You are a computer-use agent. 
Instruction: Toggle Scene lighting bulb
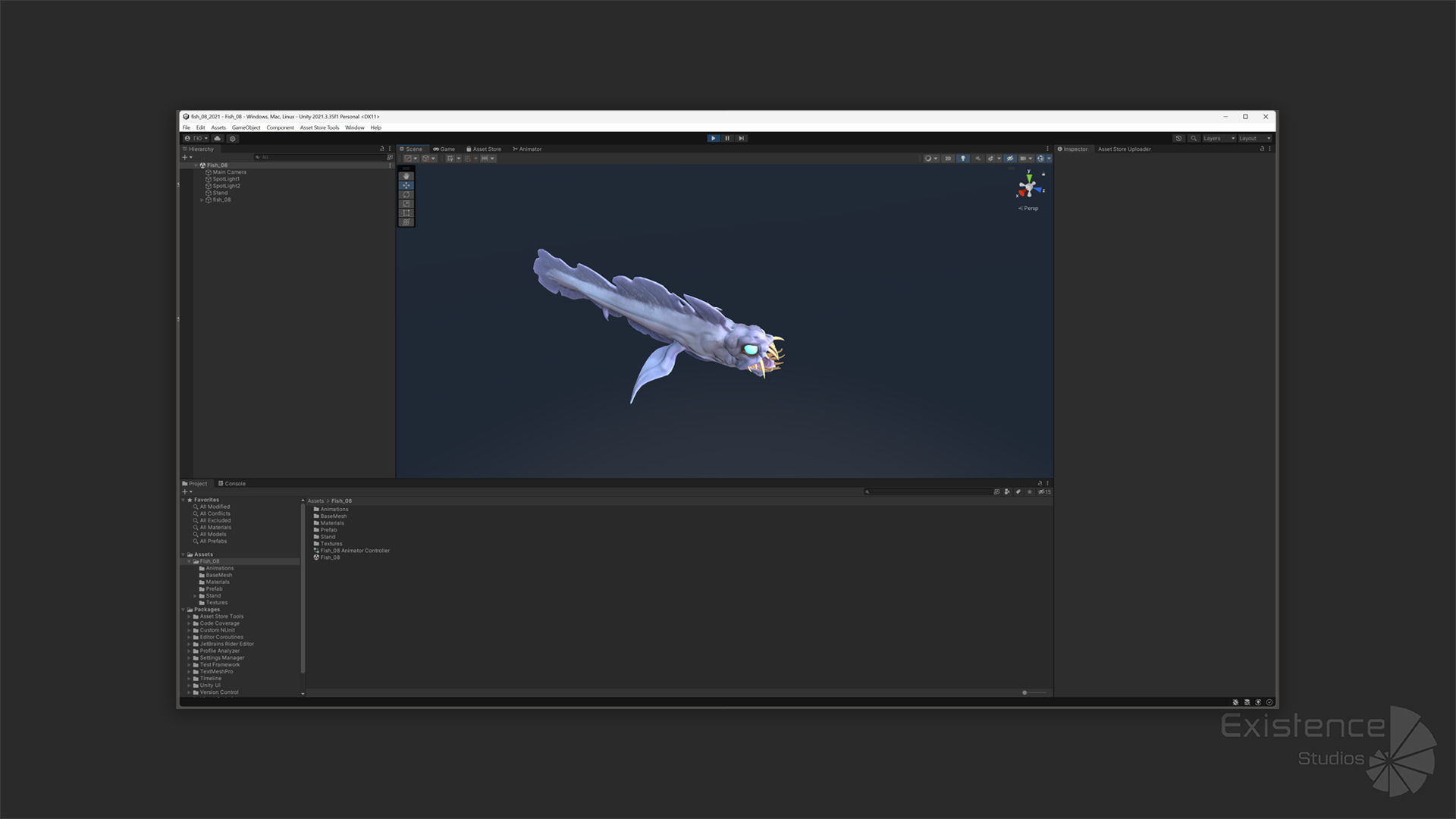[x=963, y=158]
